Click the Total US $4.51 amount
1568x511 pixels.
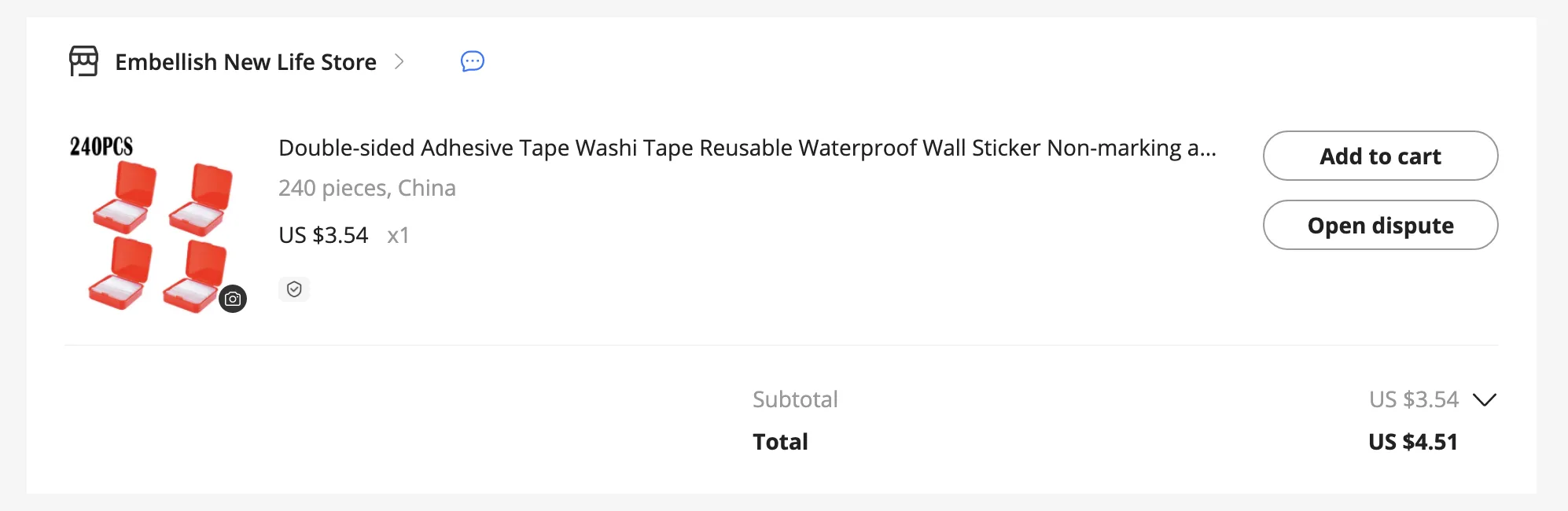tap(1412, 442)
